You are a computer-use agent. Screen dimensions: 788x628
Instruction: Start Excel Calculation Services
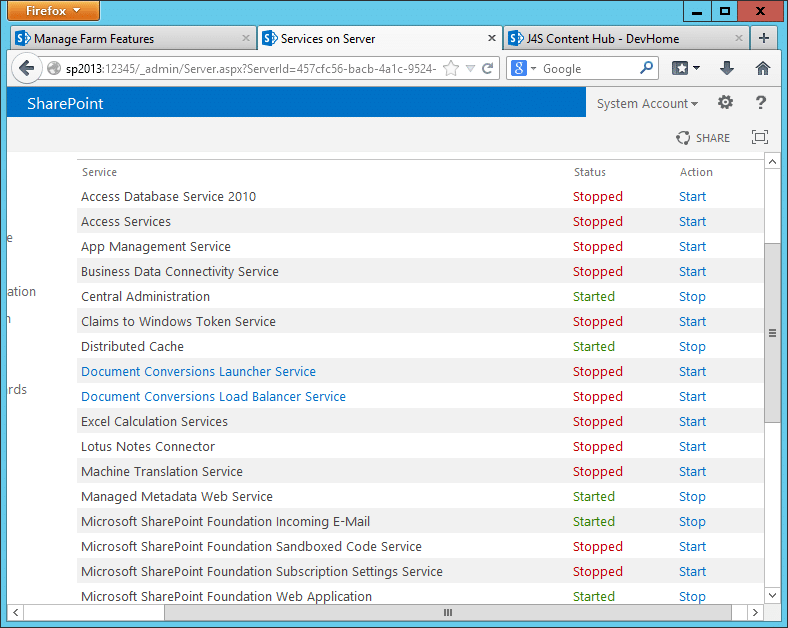[x=692, y=422]
